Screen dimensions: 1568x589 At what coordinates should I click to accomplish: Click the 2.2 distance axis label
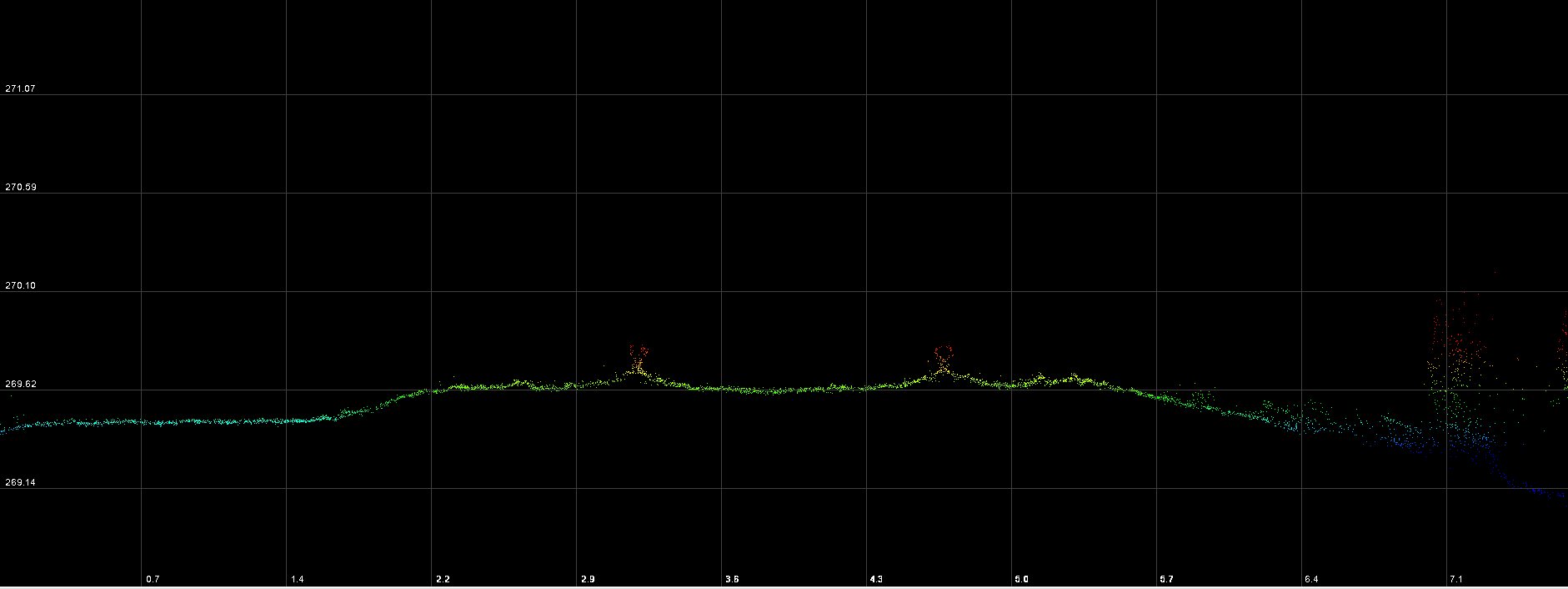[x=443, y=579]
